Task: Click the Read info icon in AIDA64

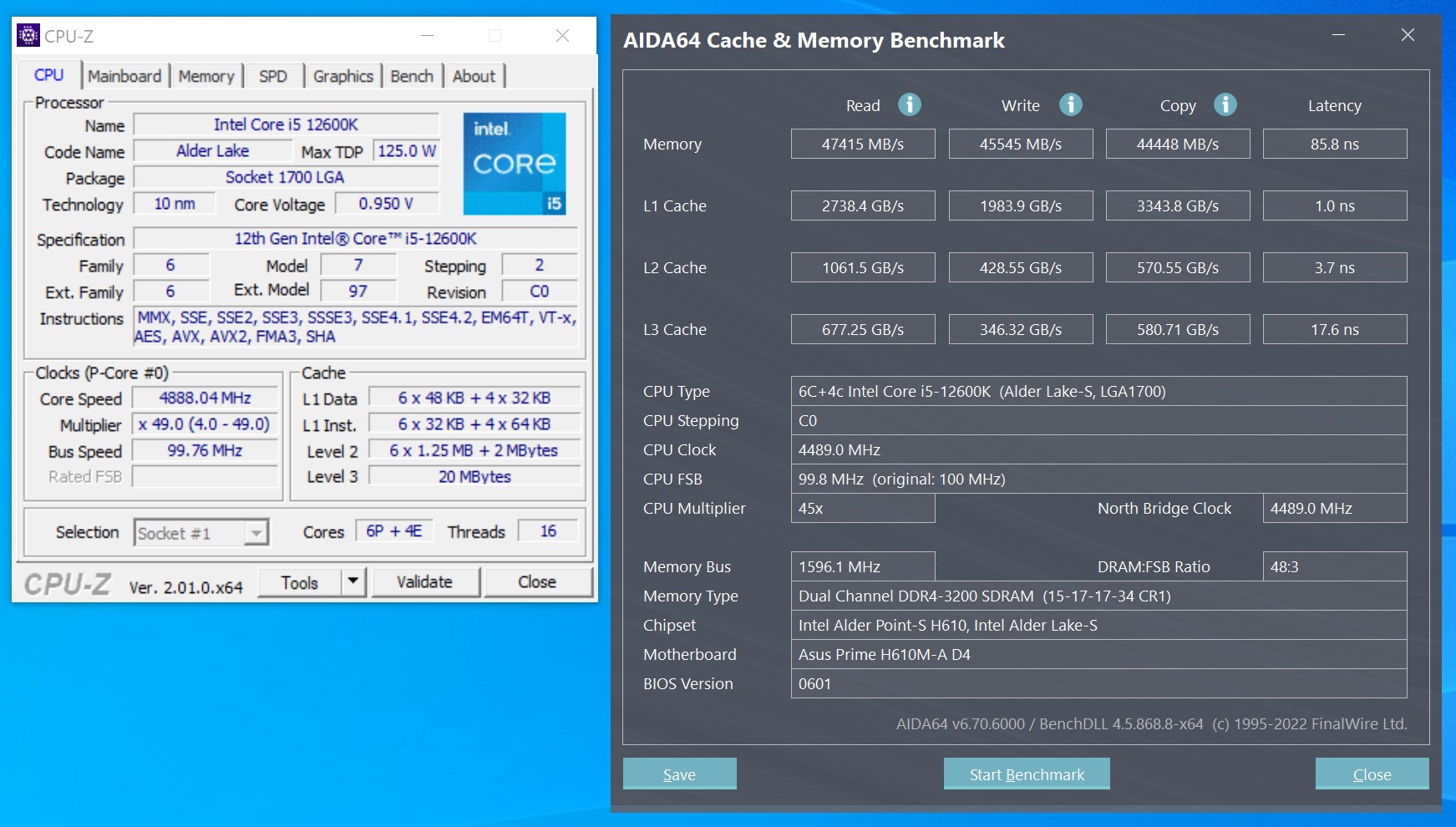Action: pos(910,104)
